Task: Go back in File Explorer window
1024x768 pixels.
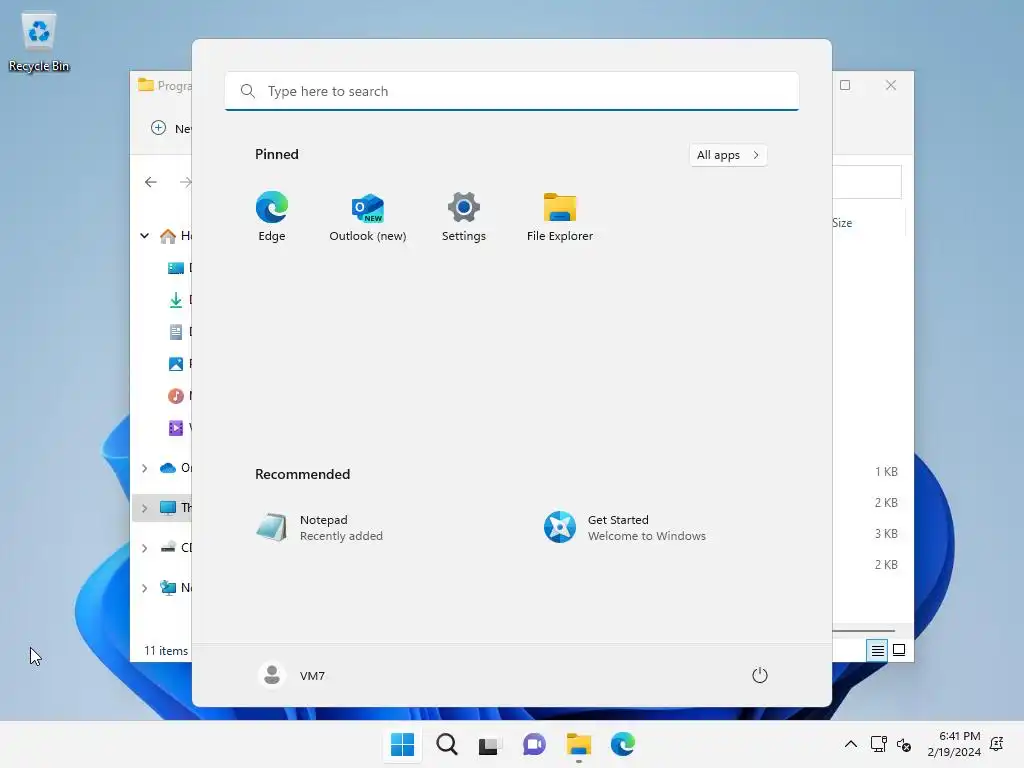Action: click(151, 182)
